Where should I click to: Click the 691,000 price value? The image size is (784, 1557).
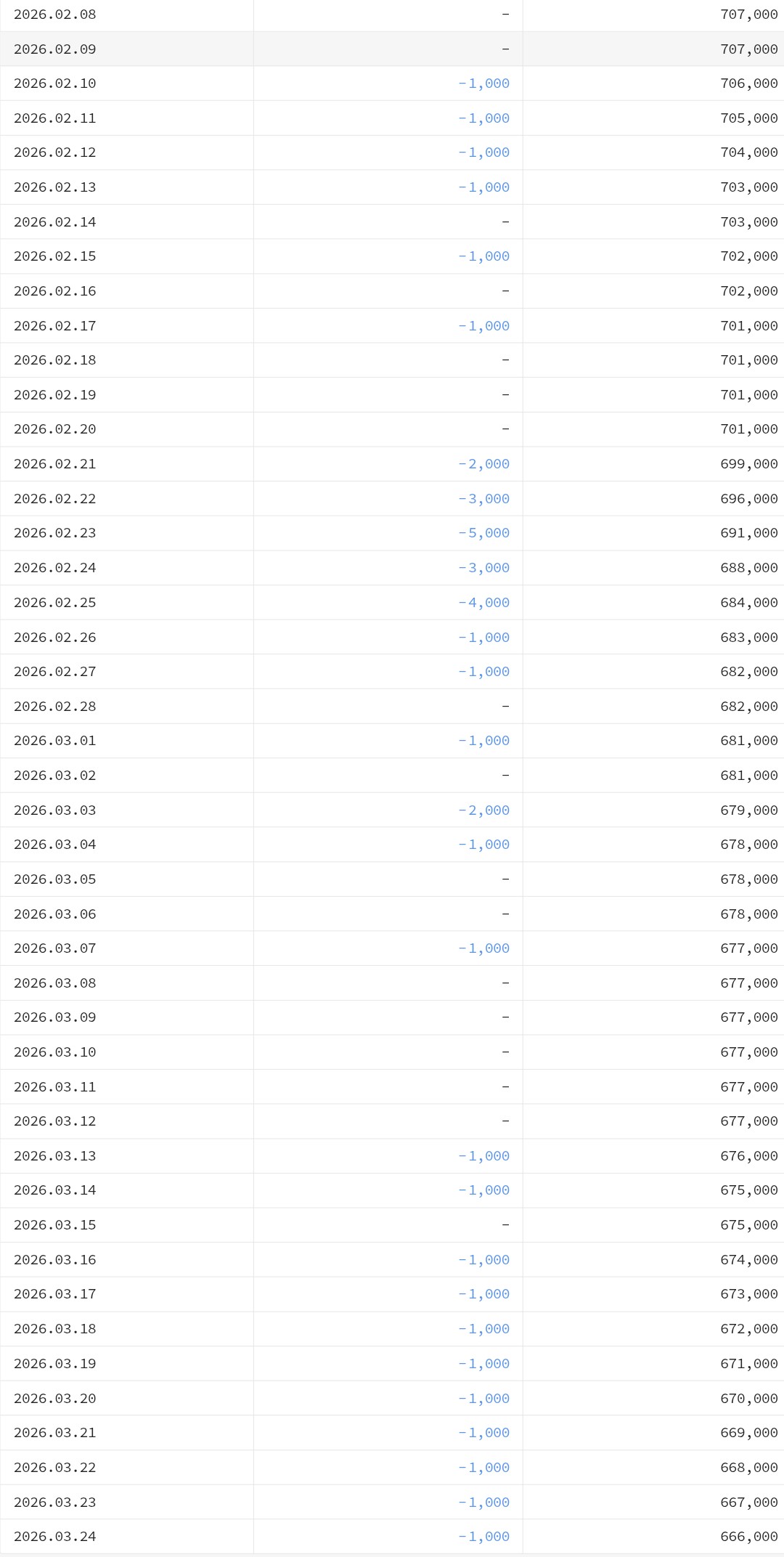click(x=748, y=533)
